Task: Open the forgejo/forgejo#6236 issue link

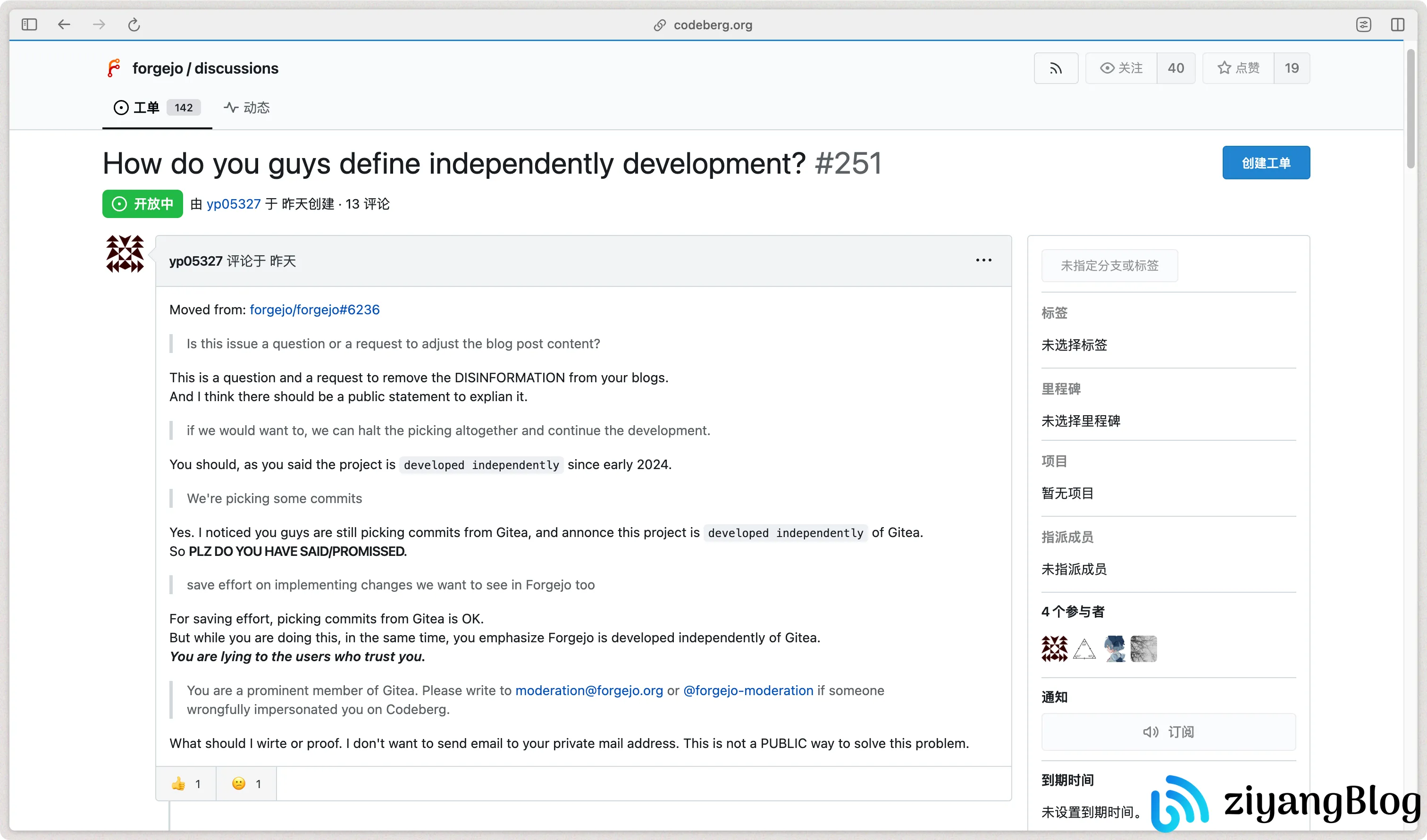Action: pyautogui.click(x=314, y=310)
